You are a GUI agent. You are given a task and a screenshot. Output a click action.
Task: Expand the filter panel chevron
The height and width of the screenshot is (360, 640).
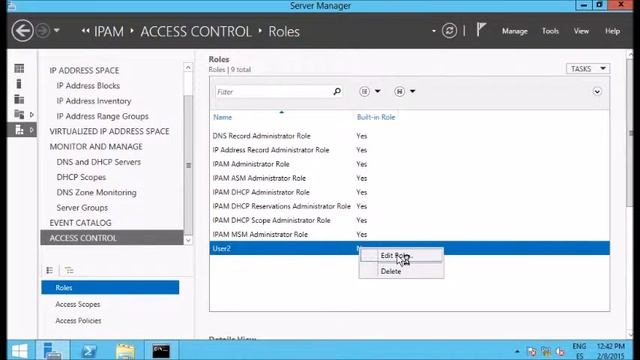point(597,91)
